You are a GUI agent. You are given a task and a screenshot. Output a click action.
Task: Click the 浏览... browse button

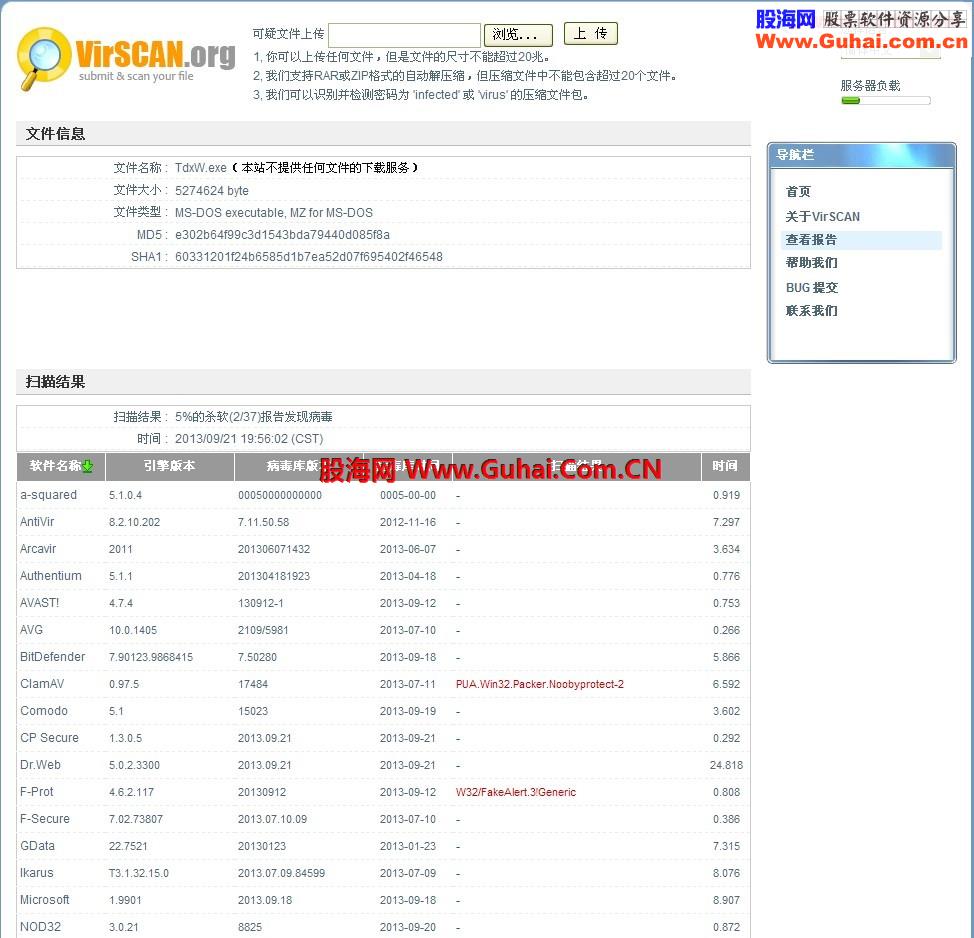pos(518,34)
